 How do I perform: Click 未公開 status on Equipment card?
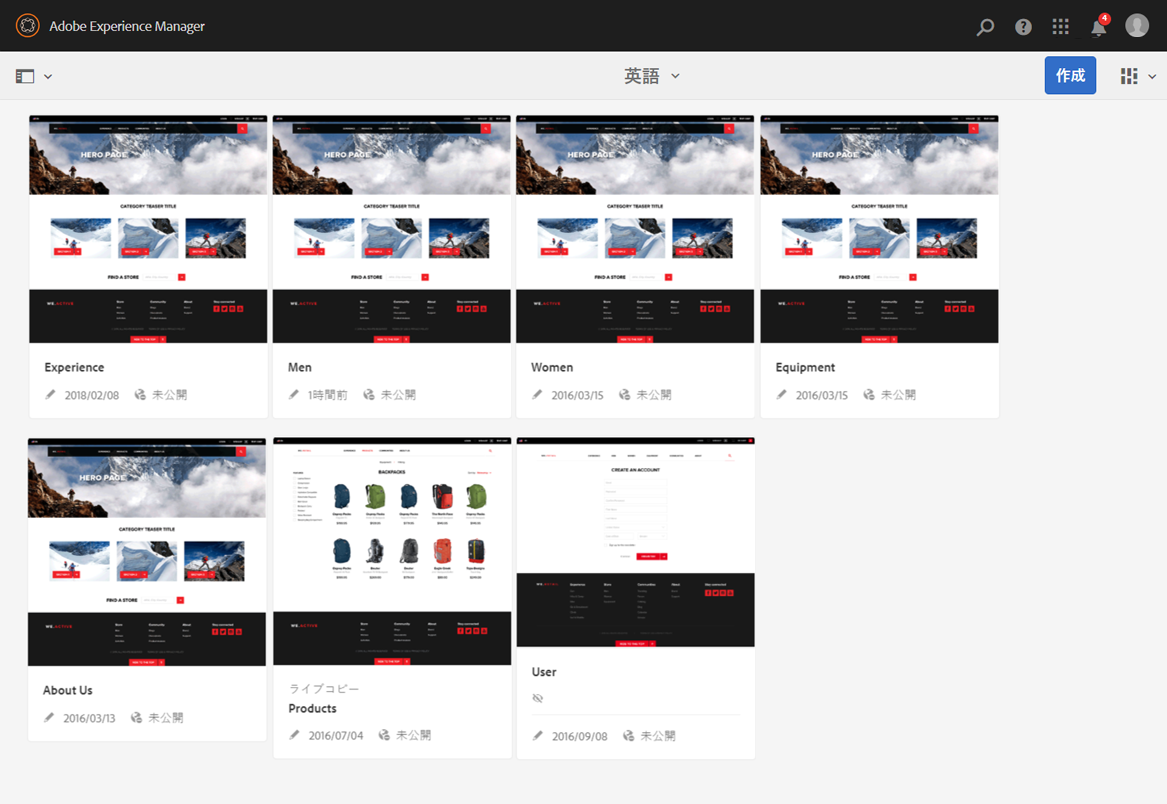[898, 395]
